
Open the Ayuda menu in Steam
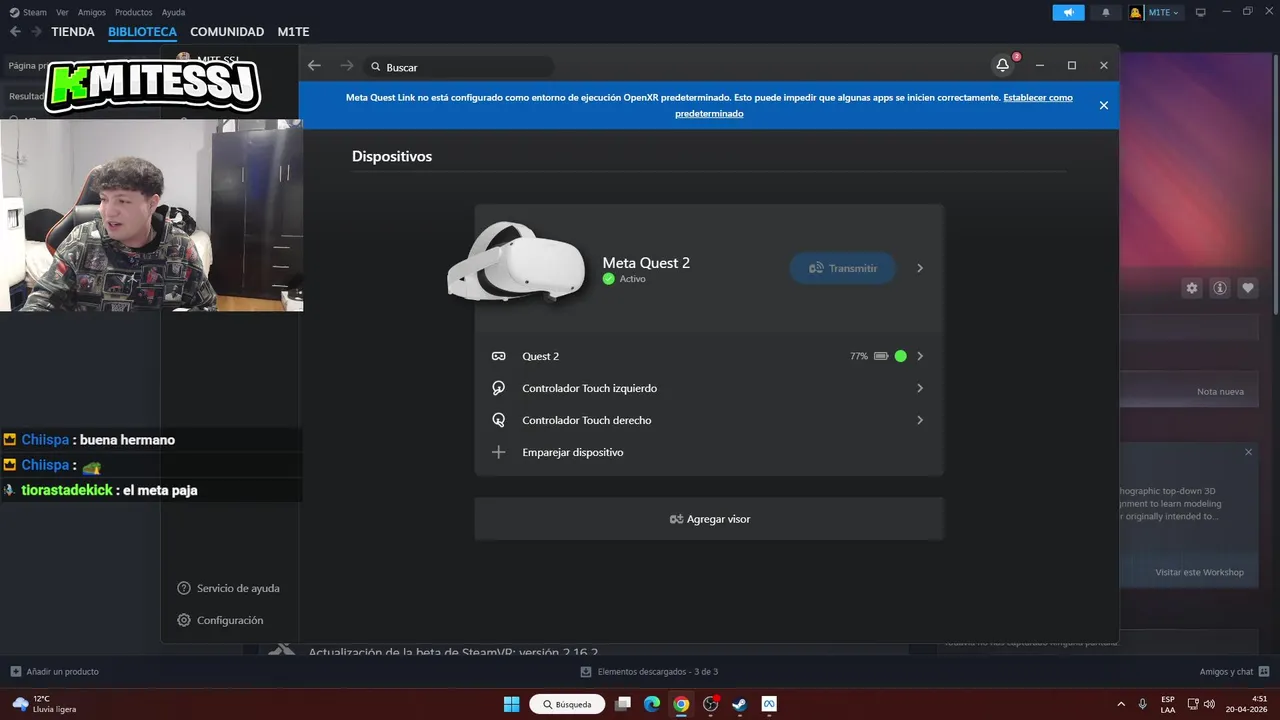pos(174,12)
